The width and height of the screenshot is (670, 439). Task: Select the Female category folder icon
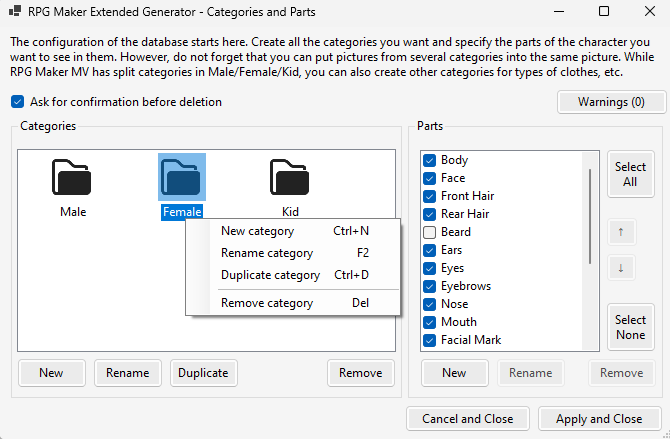point(181,177)
